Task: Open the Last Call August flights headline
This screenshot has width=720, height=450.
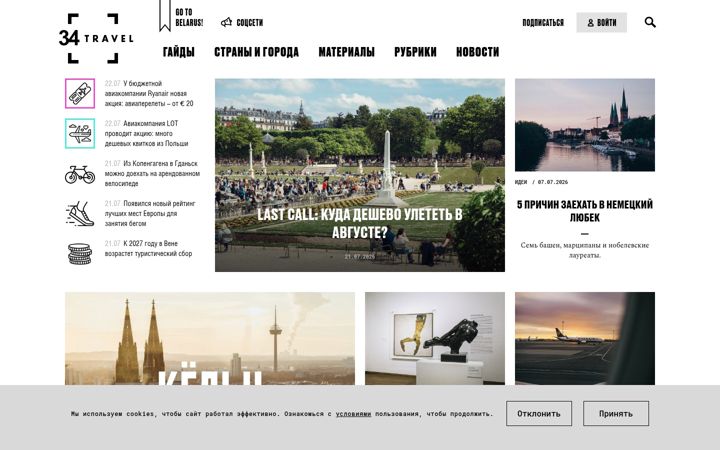Action: click(x=360, y=223)
